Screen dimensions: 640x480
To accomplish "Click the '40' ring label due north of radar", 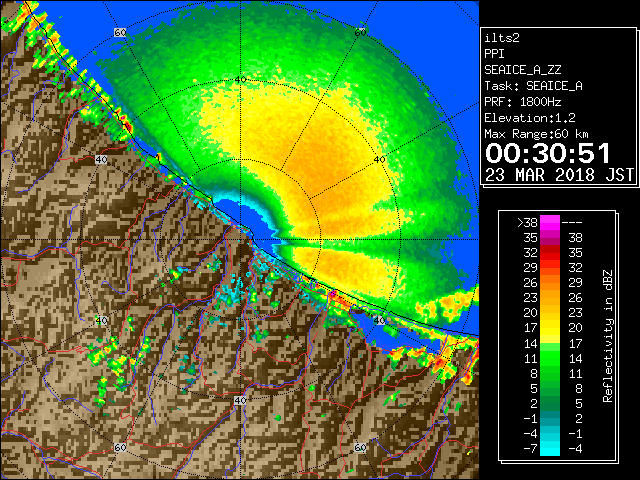I will pos(240,80).
